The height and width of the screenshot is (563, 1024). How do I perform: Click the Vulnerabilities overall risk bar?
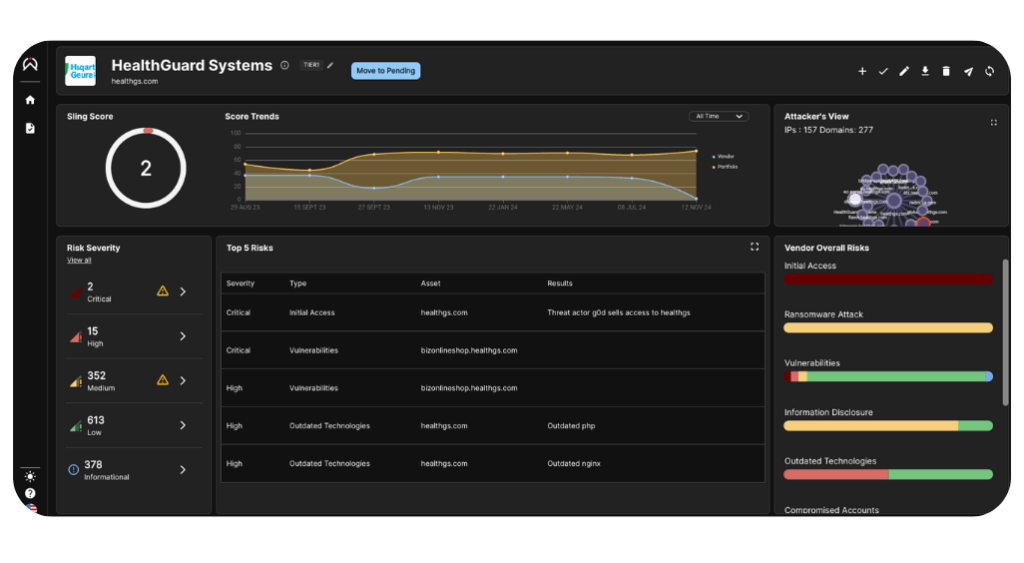click(888, 376)
